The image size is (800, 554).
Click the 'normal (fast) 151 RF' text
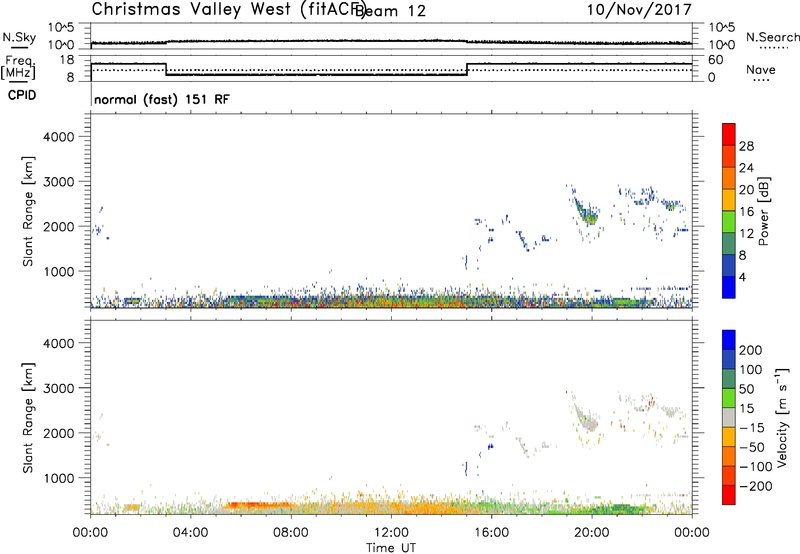tap(162, 99)
